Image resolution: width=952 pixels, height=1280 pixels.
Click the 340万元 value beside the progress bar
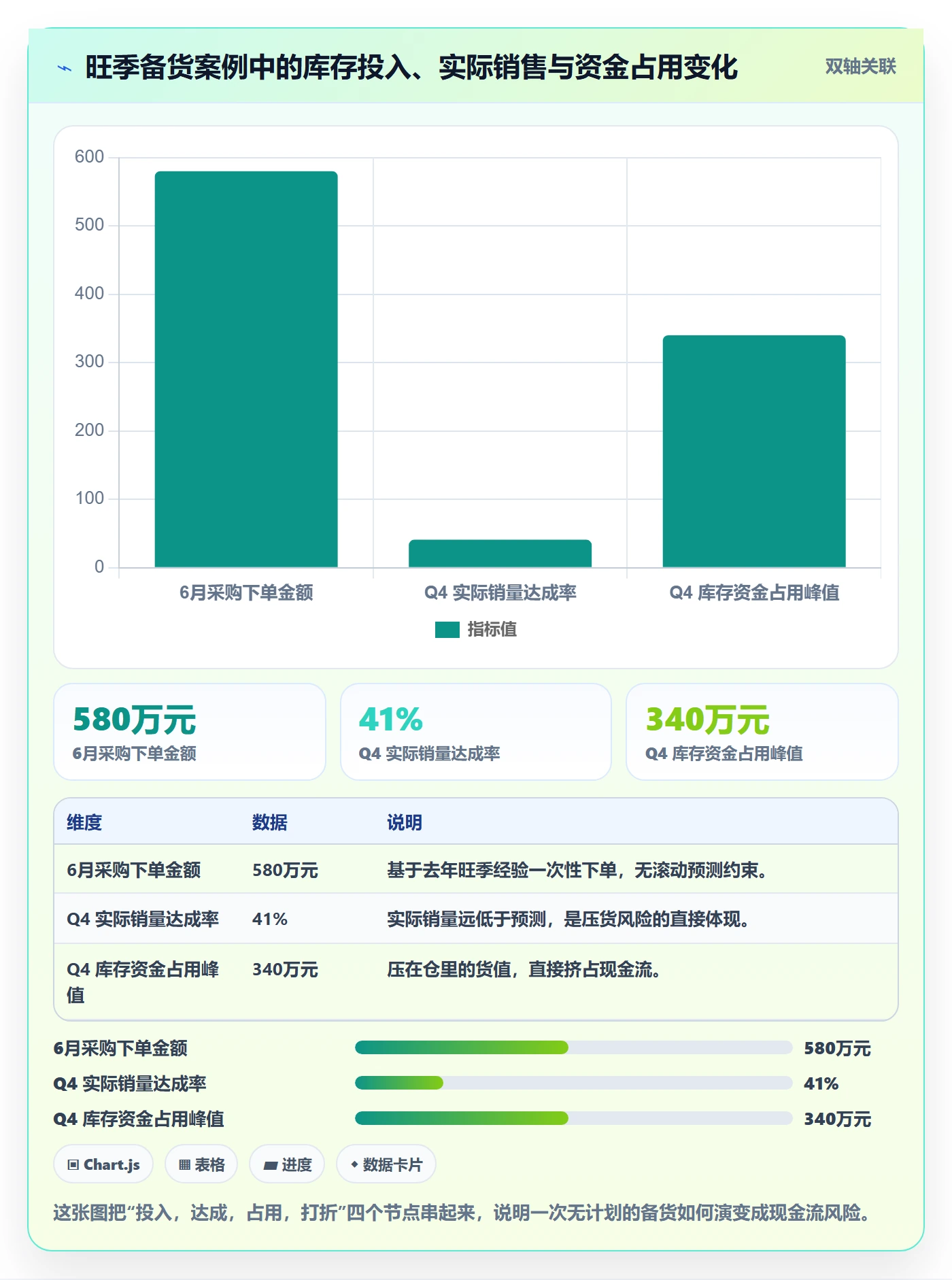point(837,1119)
